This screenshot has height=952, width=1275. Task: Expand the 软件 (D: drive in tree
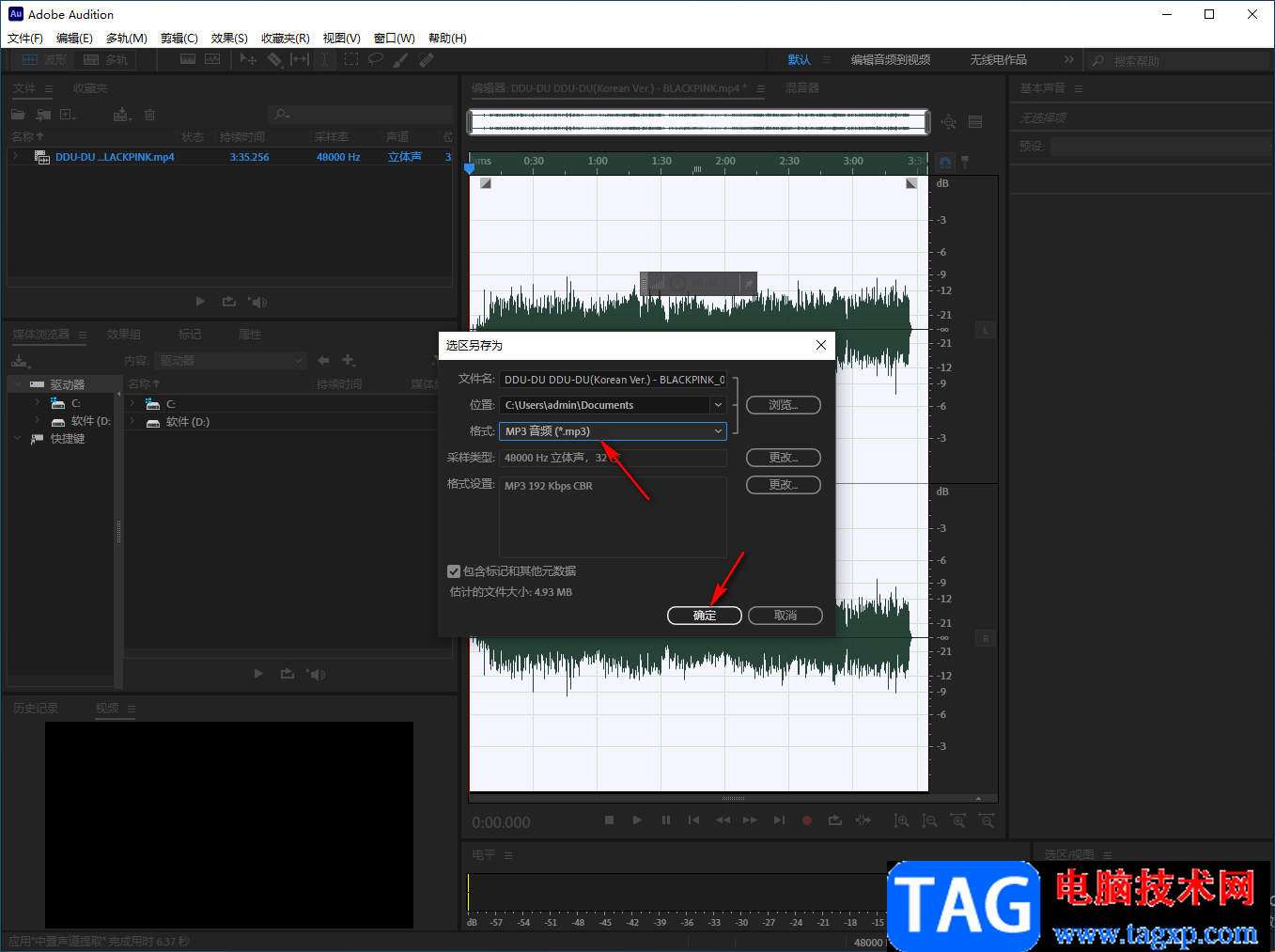coord(38,421)
